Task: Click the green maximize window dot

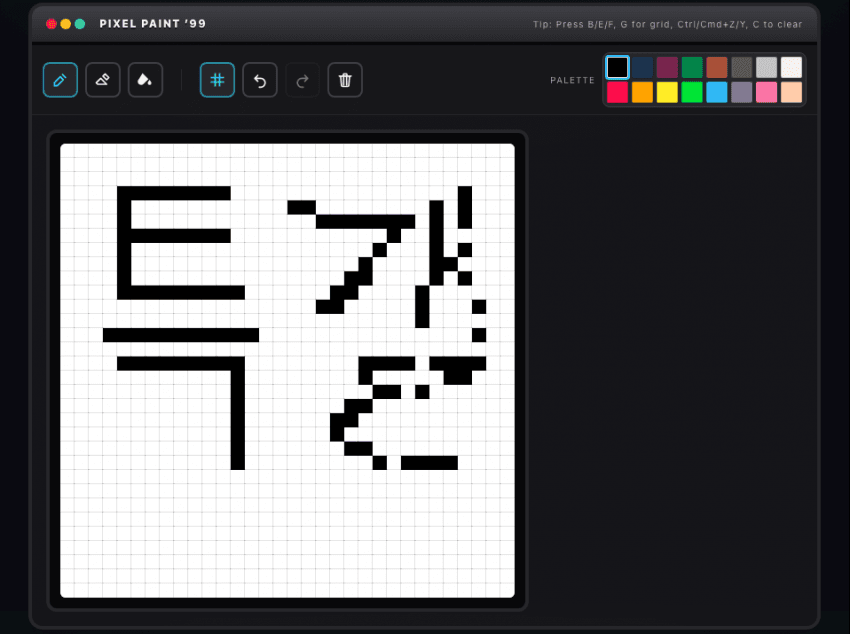Action: pyautogui.click(x=80, y=24)
